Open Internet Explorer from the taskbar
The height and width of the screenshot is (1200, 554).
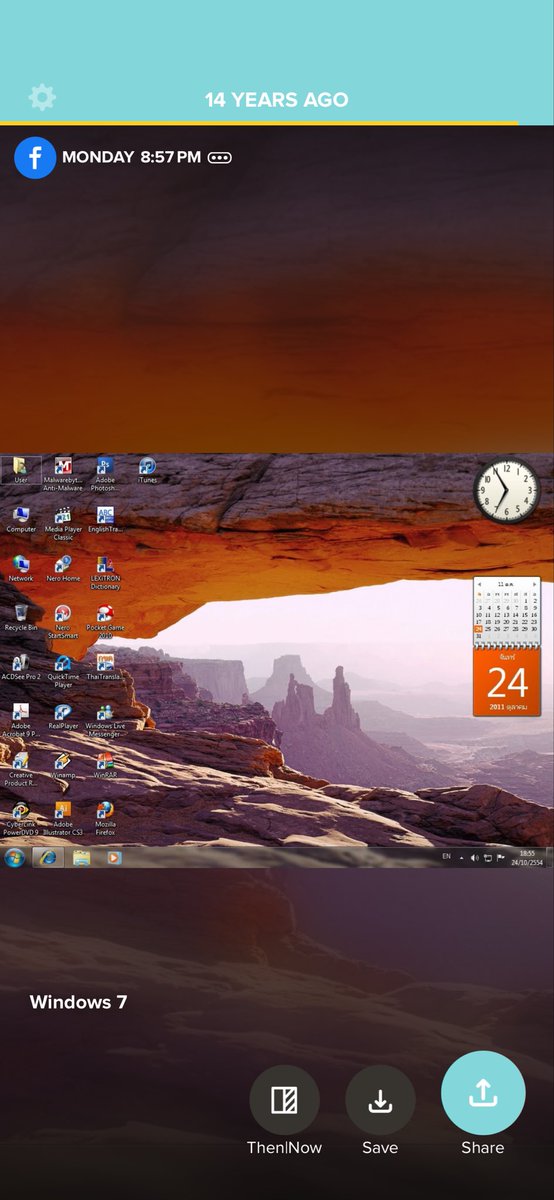point(46,858)
